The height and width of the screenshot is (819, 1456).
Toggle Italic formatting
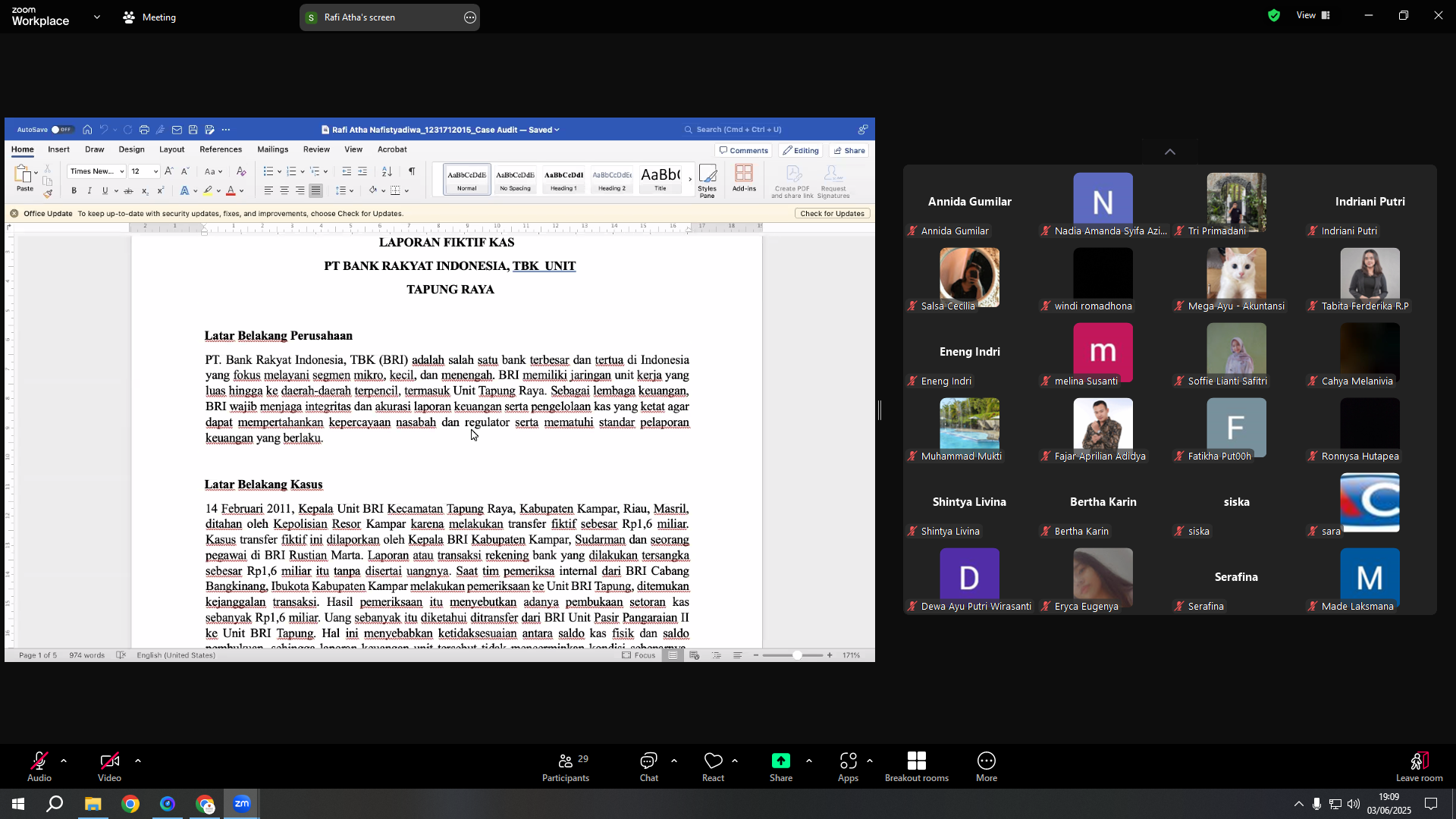89,191
